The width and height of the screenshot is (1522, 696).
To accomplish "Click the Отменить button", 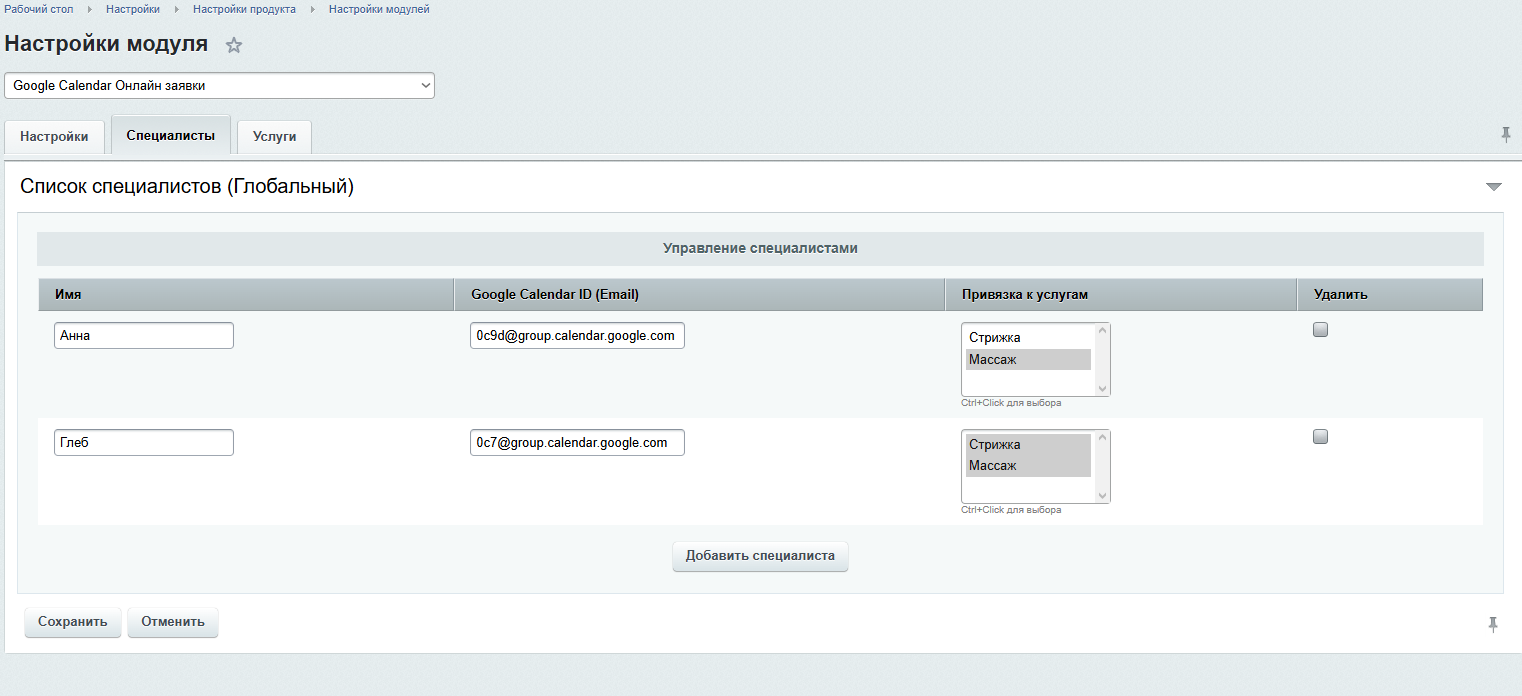I will pos(173,622).
